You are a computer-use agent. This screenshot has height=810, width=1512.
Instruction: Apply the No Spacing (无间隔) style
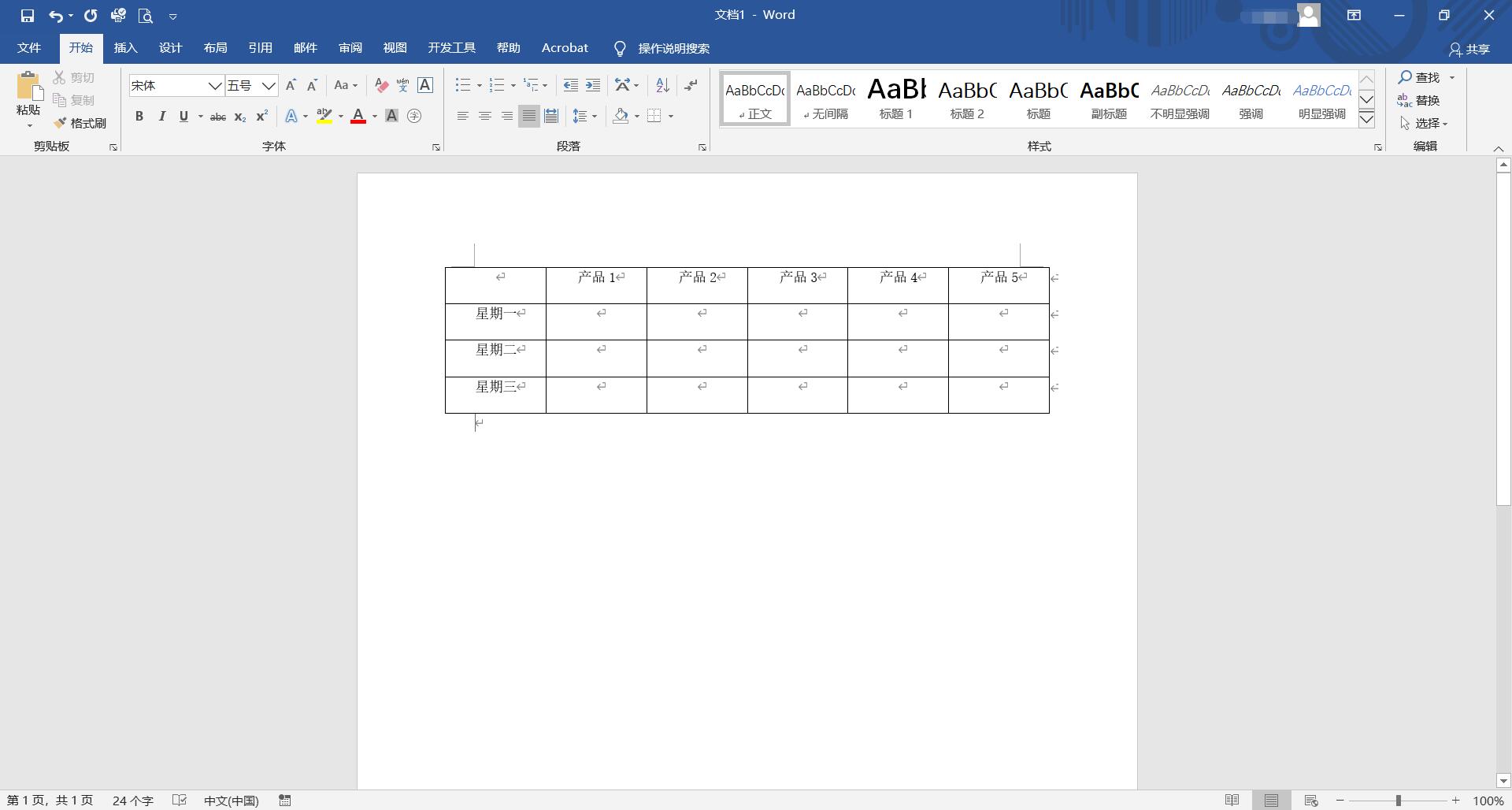825,99
